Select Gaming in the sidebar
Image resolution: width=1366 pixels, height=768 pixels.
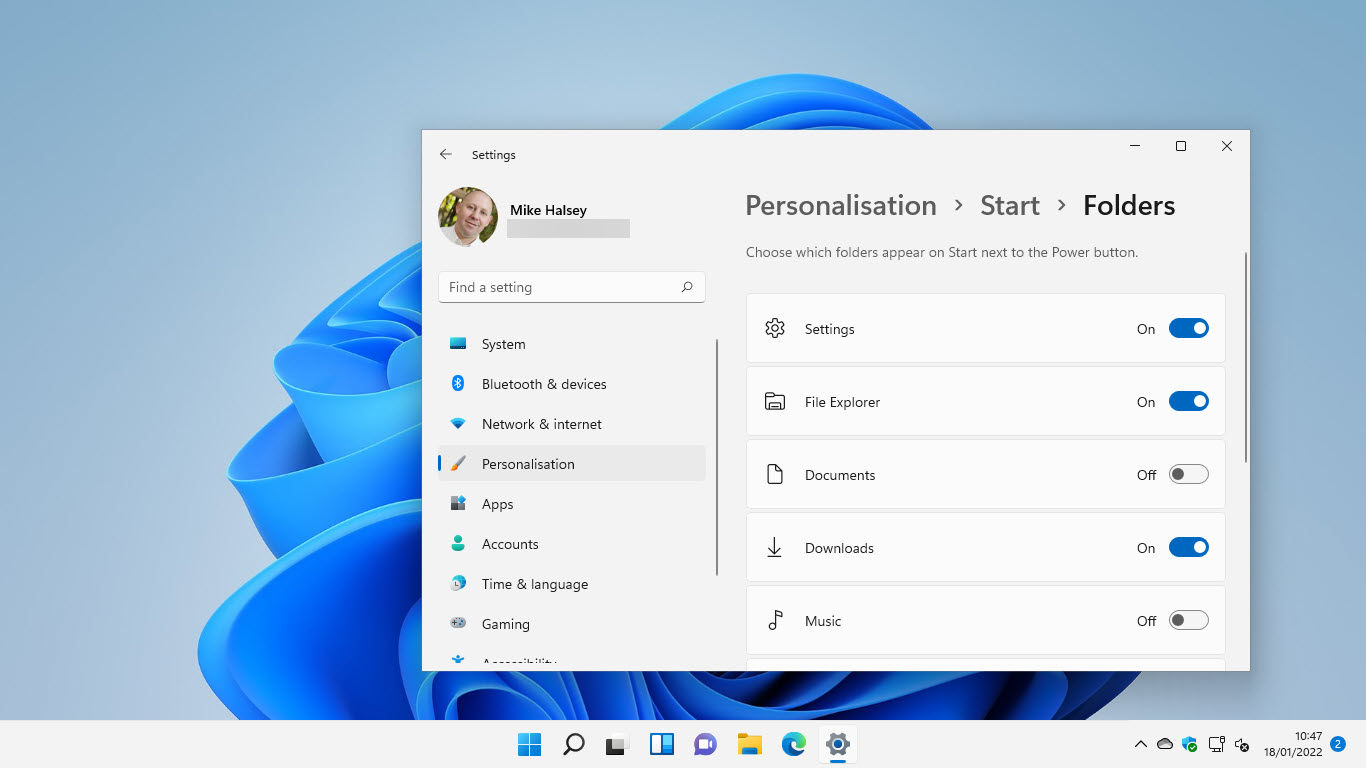point(572,624)
